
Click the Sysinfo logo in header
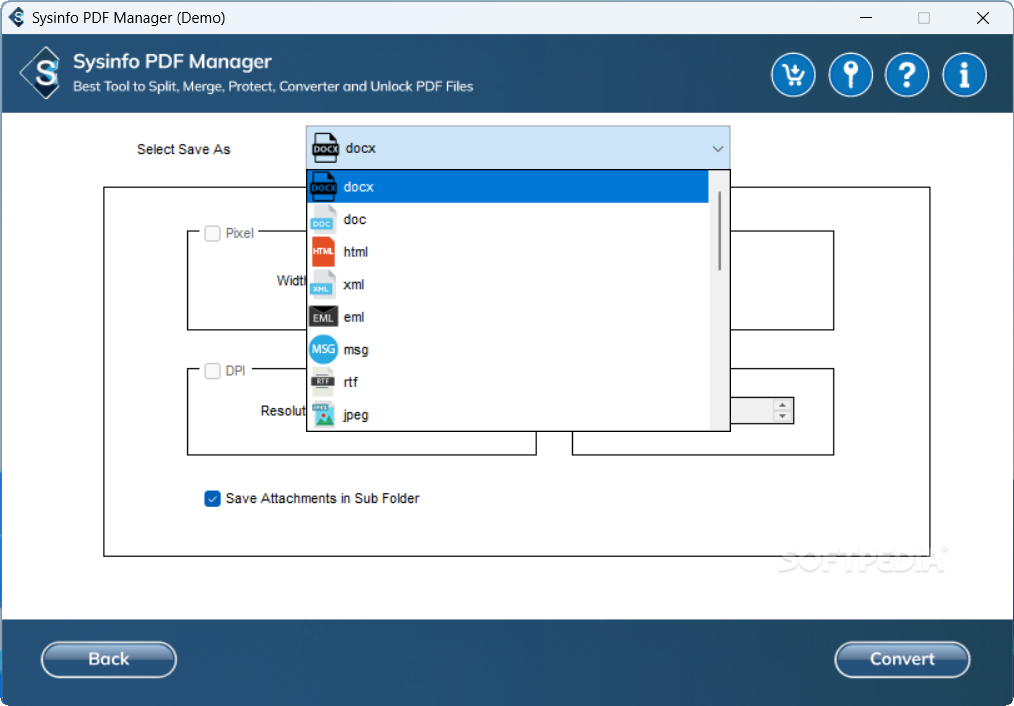click(x=41, y=73)
